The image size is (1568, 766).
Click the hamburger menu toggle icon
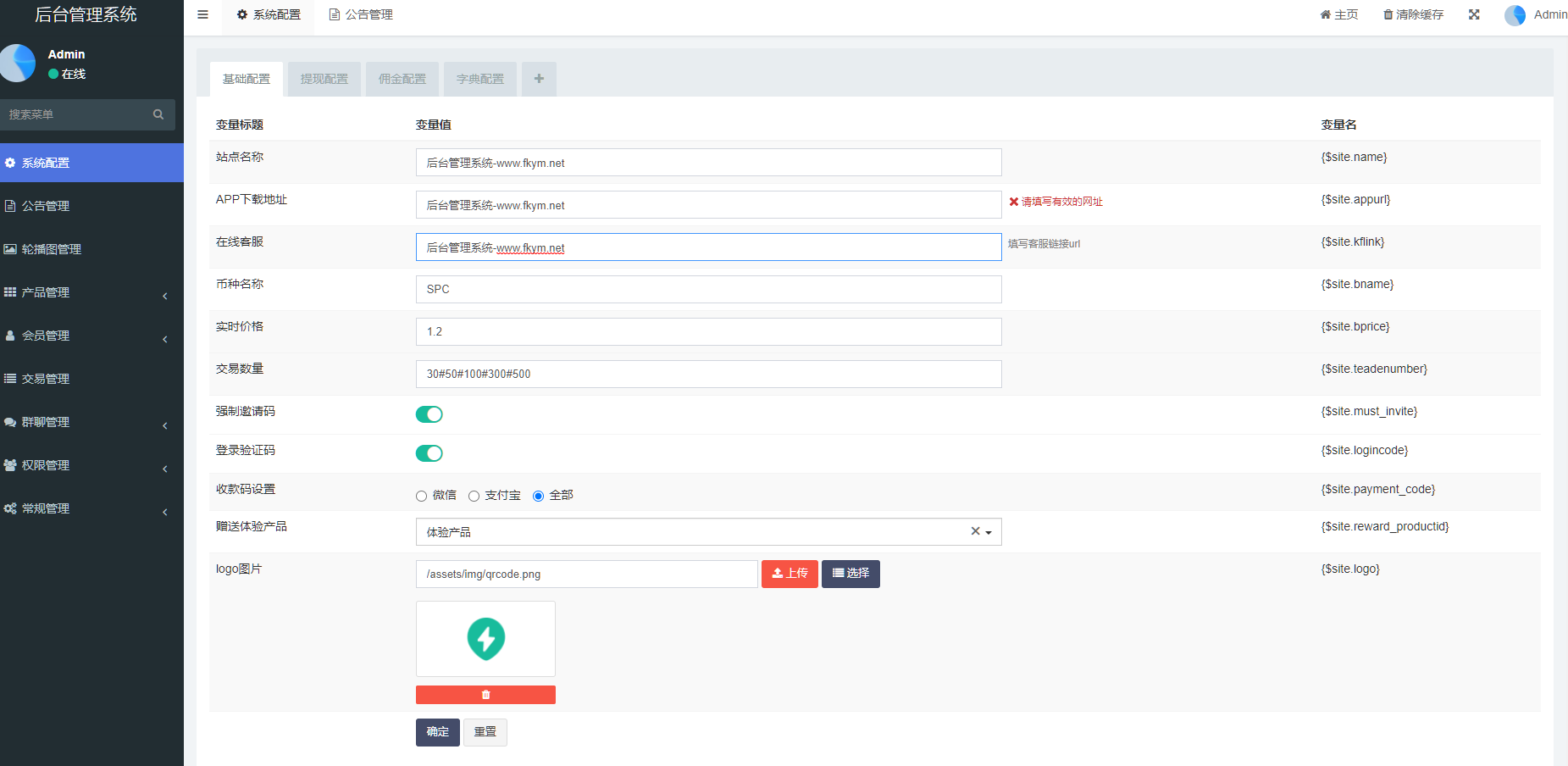click(x=202, y=14)
